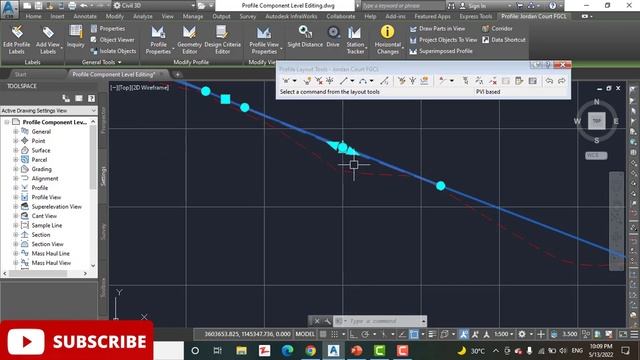Click Delete entity icon in layout tools
640x360 pixels.
493,81
